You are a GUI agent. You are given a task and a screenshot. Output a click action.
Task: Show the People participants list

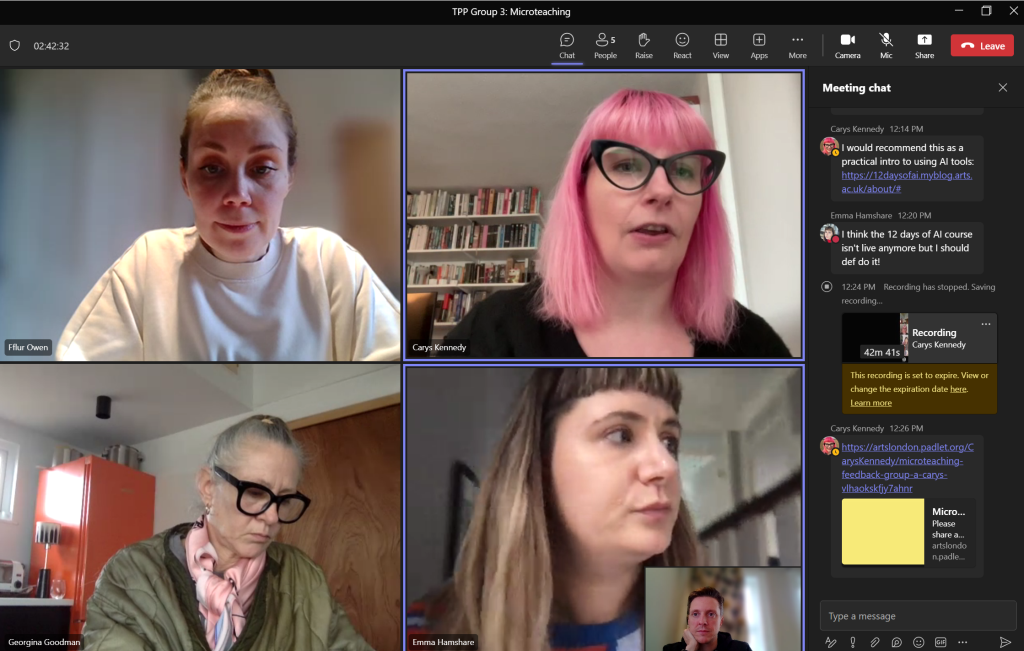[x=605, y=46]
